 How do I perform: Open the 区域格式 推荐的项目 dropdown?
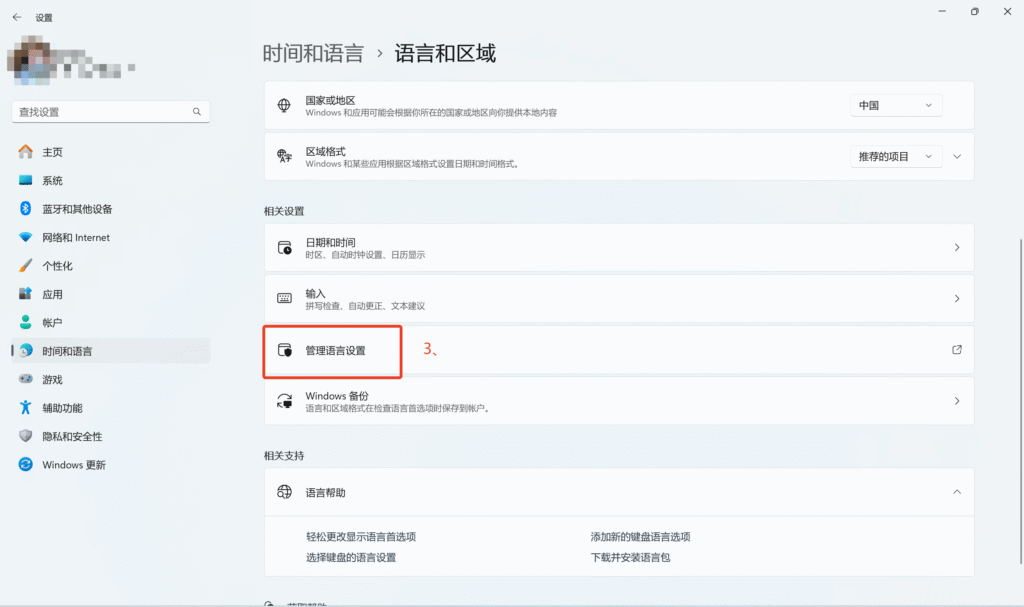pos(895,155)
